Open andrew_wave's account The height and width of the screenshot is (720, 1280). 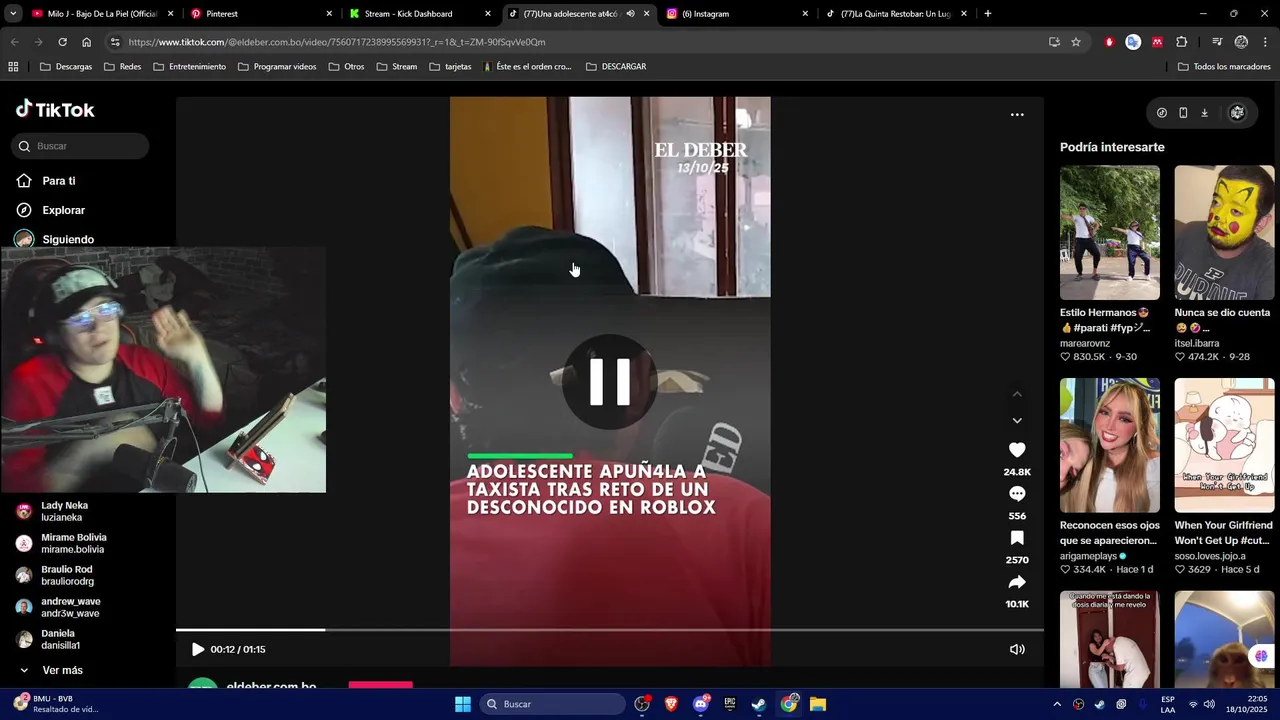(x=70, y=607)
